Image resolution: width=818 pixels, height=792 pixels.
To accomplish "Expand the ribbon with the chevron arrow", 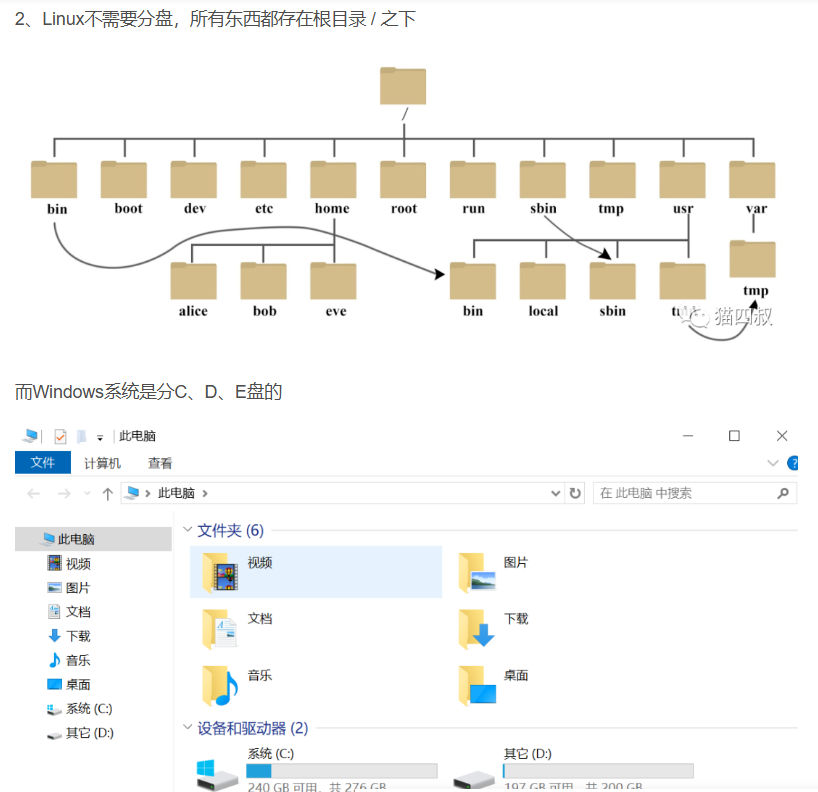I will (x=772, y=463).
